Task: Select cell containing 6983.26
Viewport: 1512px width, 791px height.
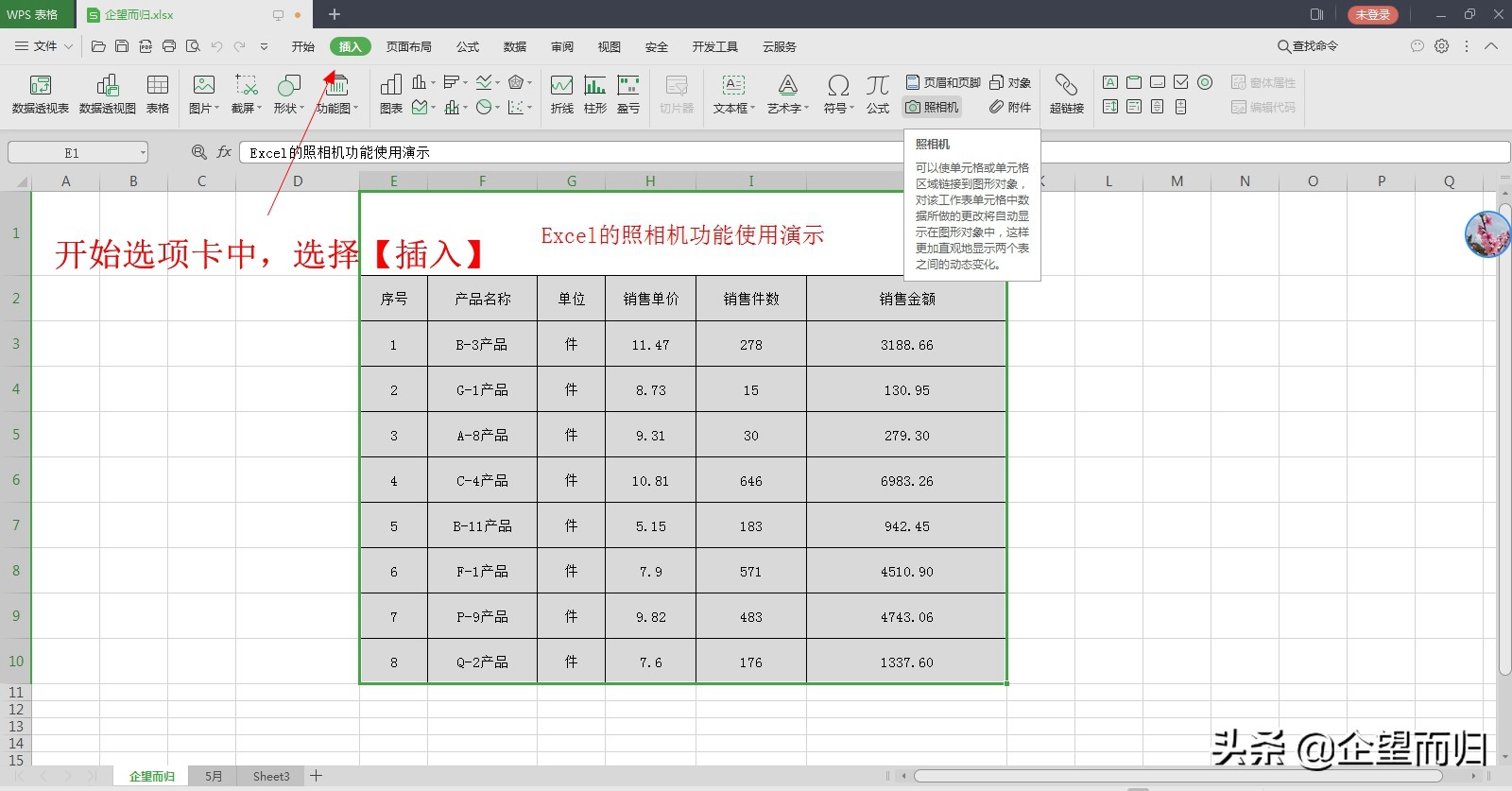Action: click(x=907, y=480)
